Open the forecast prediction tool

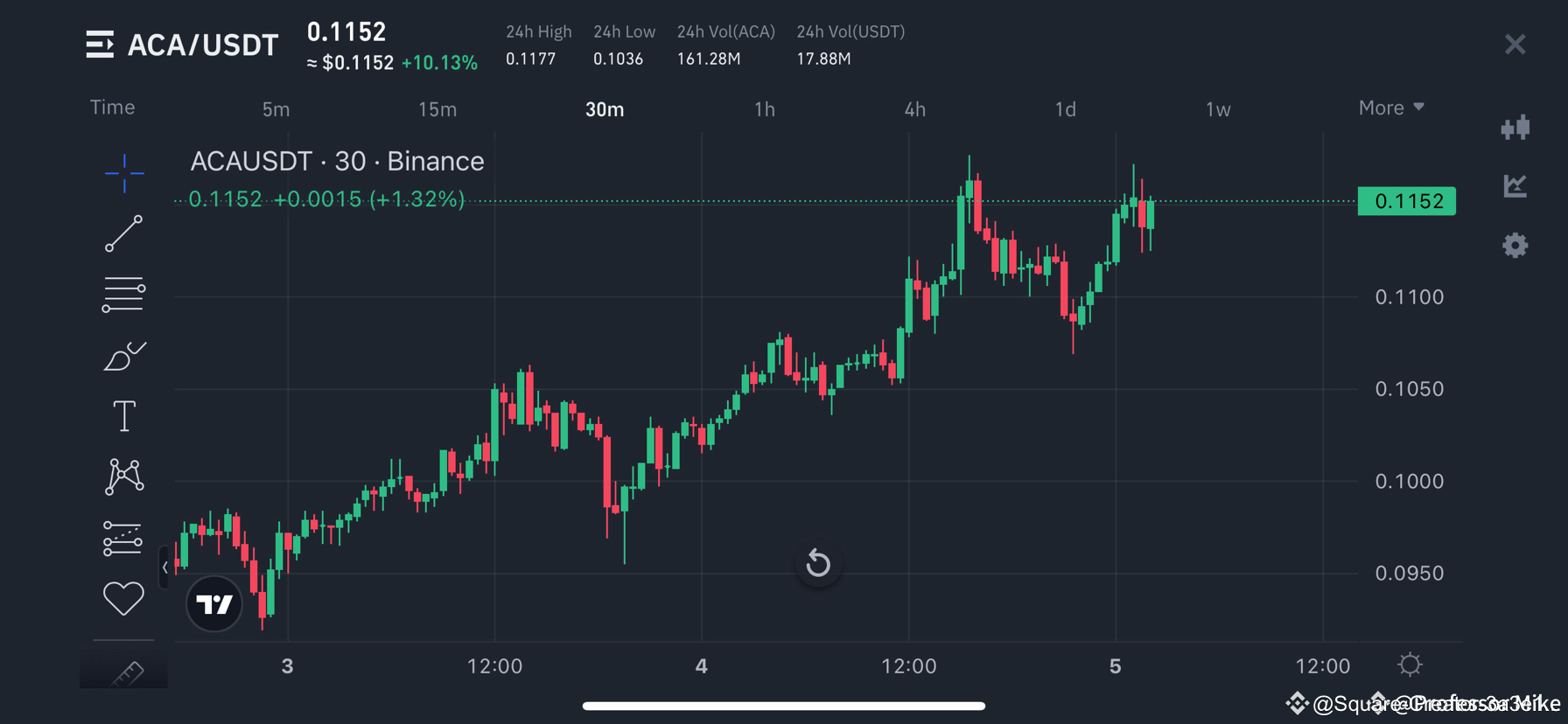123,537
